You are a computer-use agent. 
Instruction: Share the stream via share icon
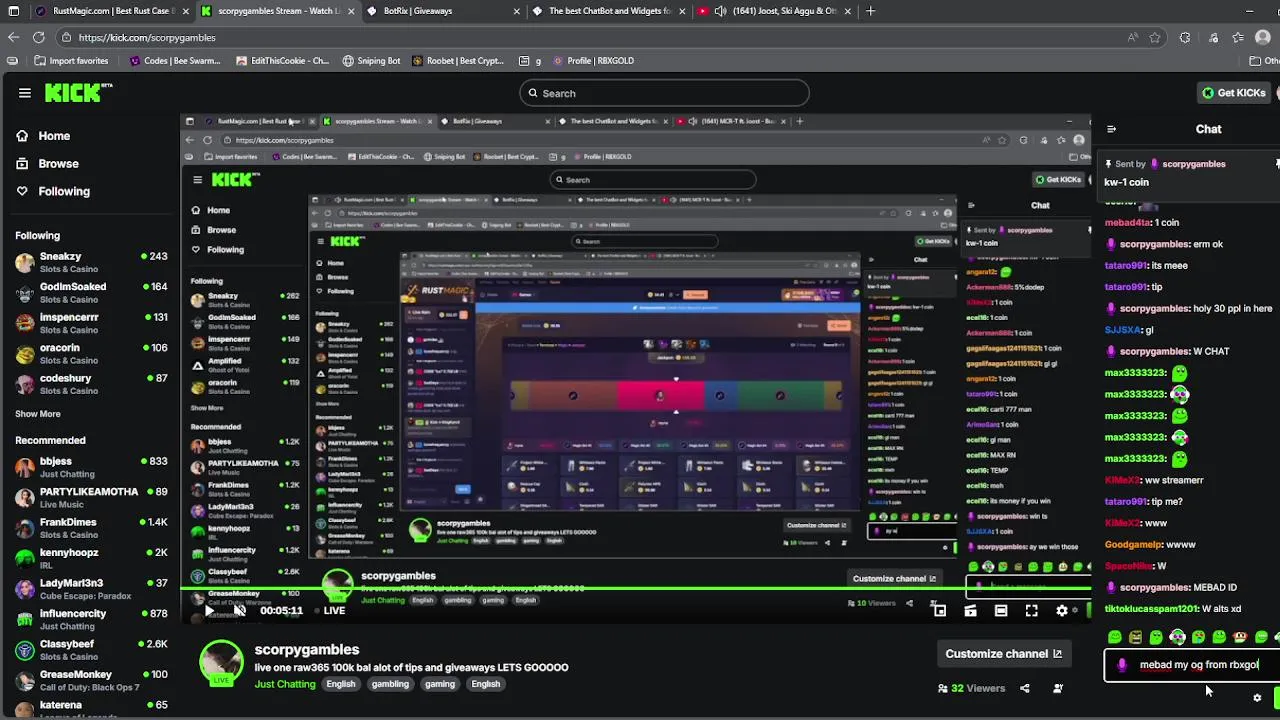pos(1024,688)
